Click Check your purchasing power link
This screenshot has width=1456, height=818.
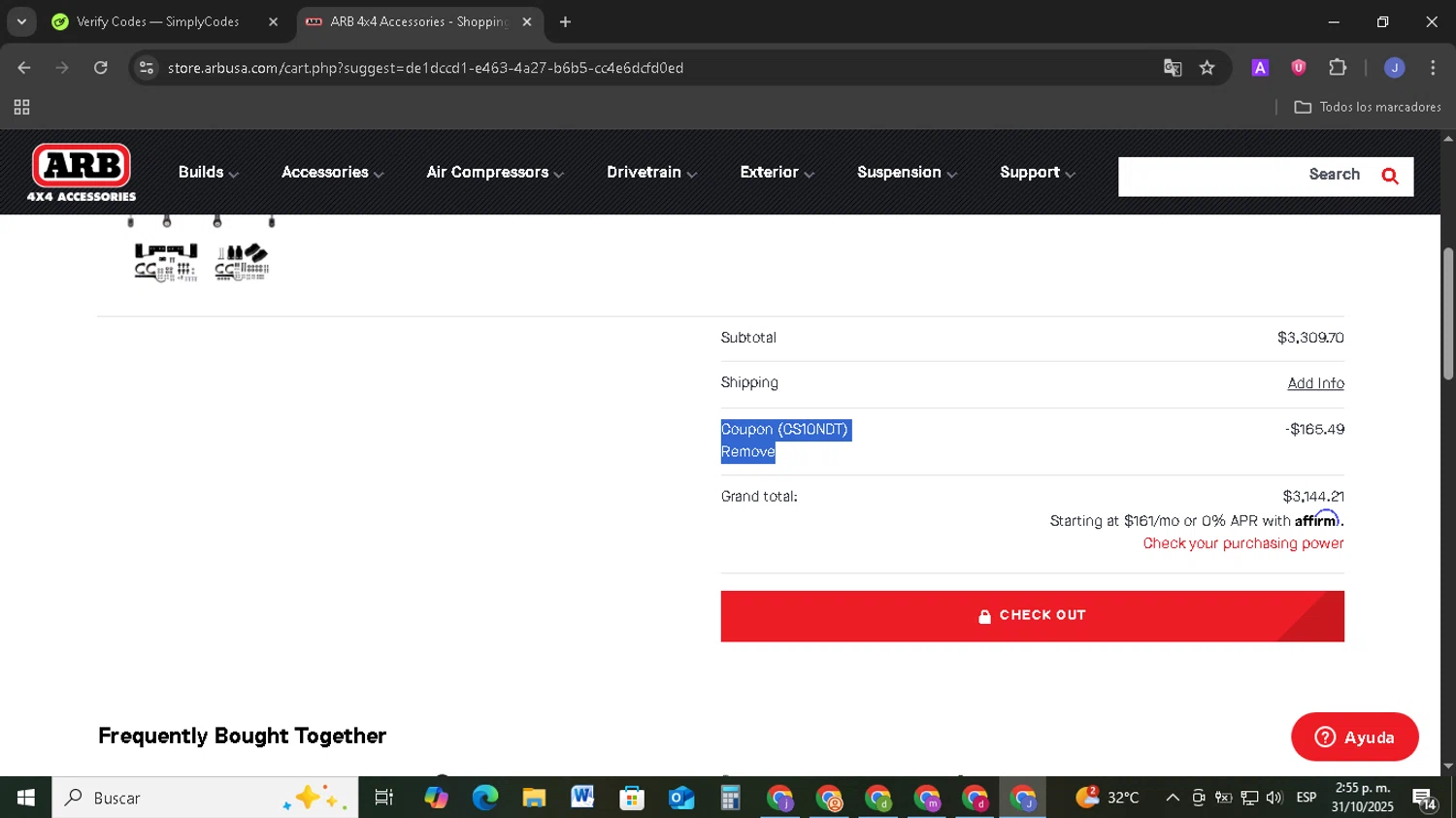(1243, 543)
